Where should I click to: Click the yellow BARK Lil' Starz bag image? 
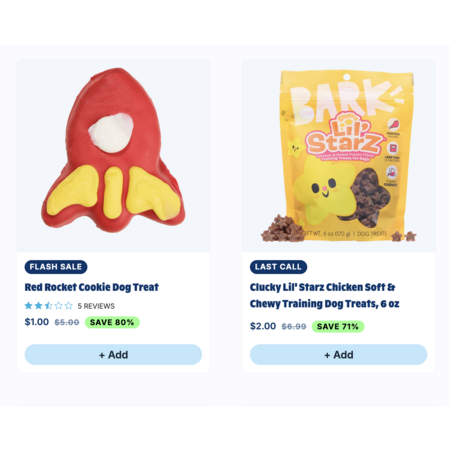coord(339,156)
